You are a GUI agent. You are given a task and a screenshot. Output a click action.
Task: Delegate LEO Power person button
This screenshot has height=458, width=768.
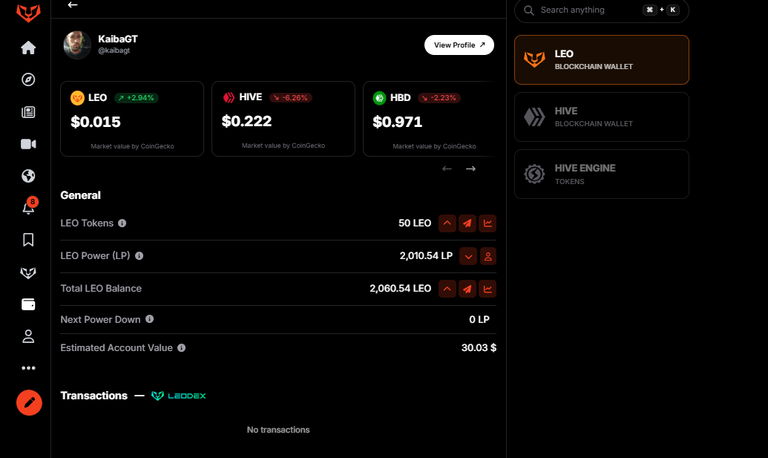coord(488,256)
